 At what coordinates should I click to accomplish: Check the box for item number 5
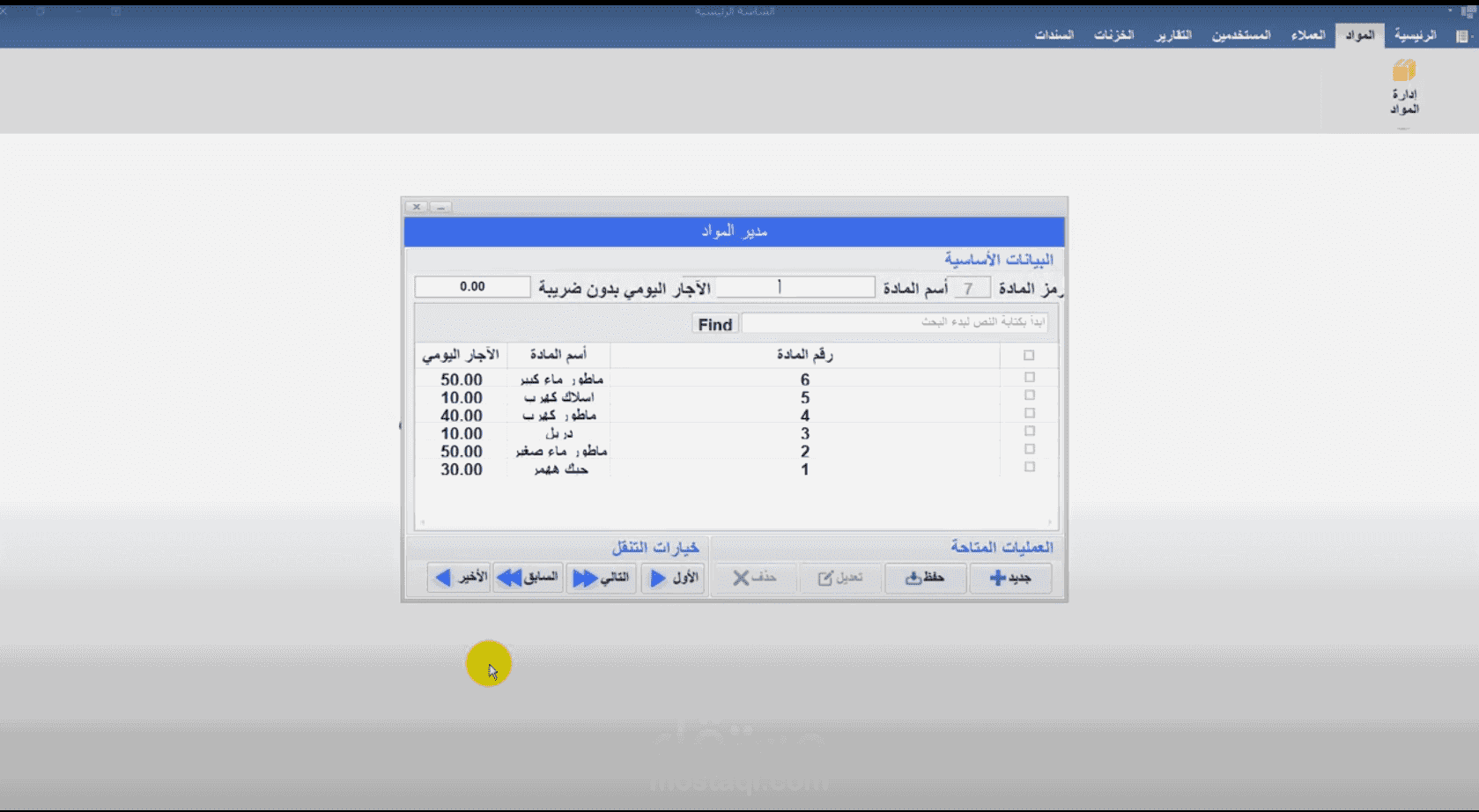(x=1029, y=395)
